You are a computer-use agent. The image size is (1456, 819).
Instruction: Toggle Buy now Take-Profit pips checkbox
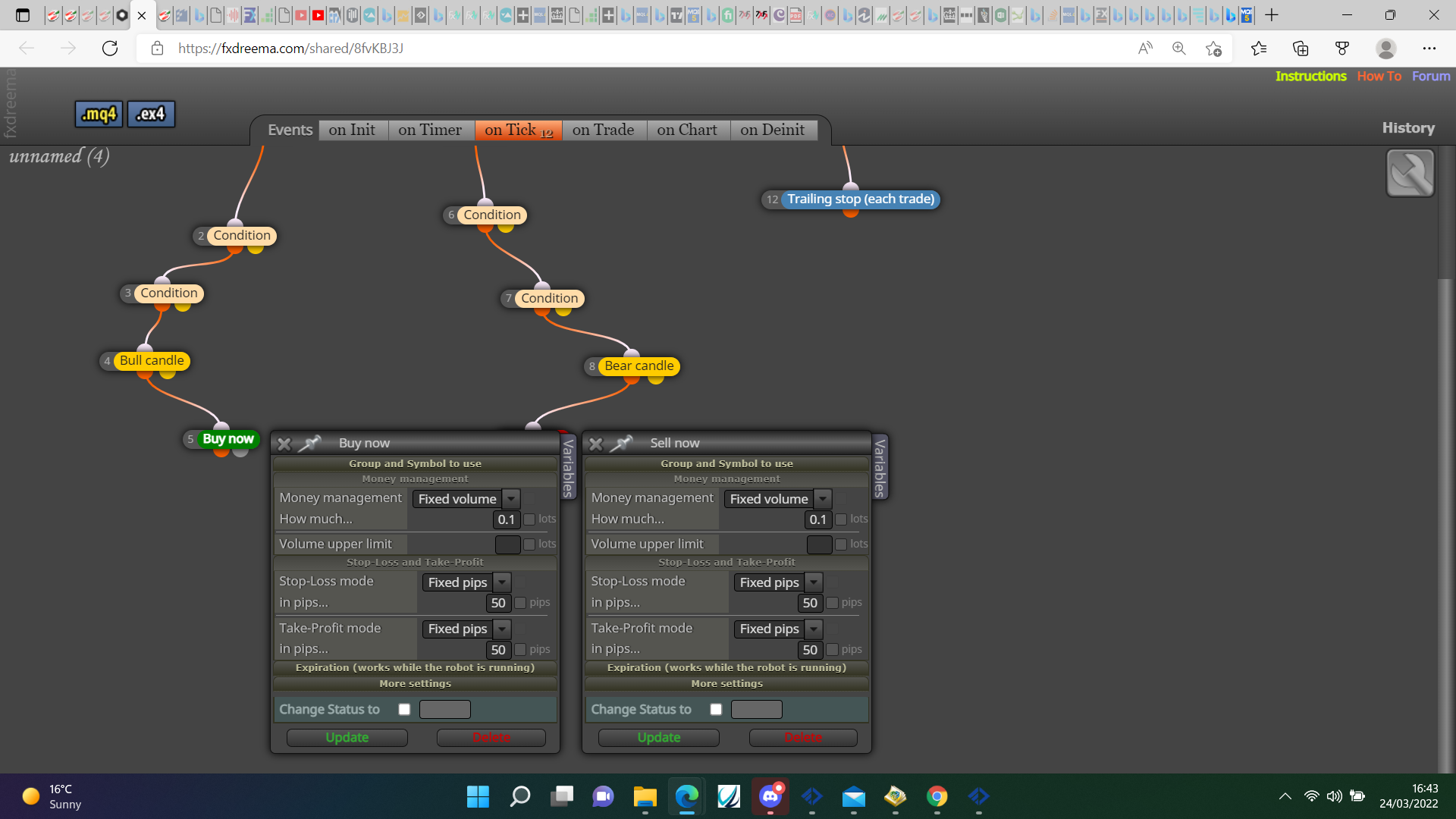click(520, 650)
